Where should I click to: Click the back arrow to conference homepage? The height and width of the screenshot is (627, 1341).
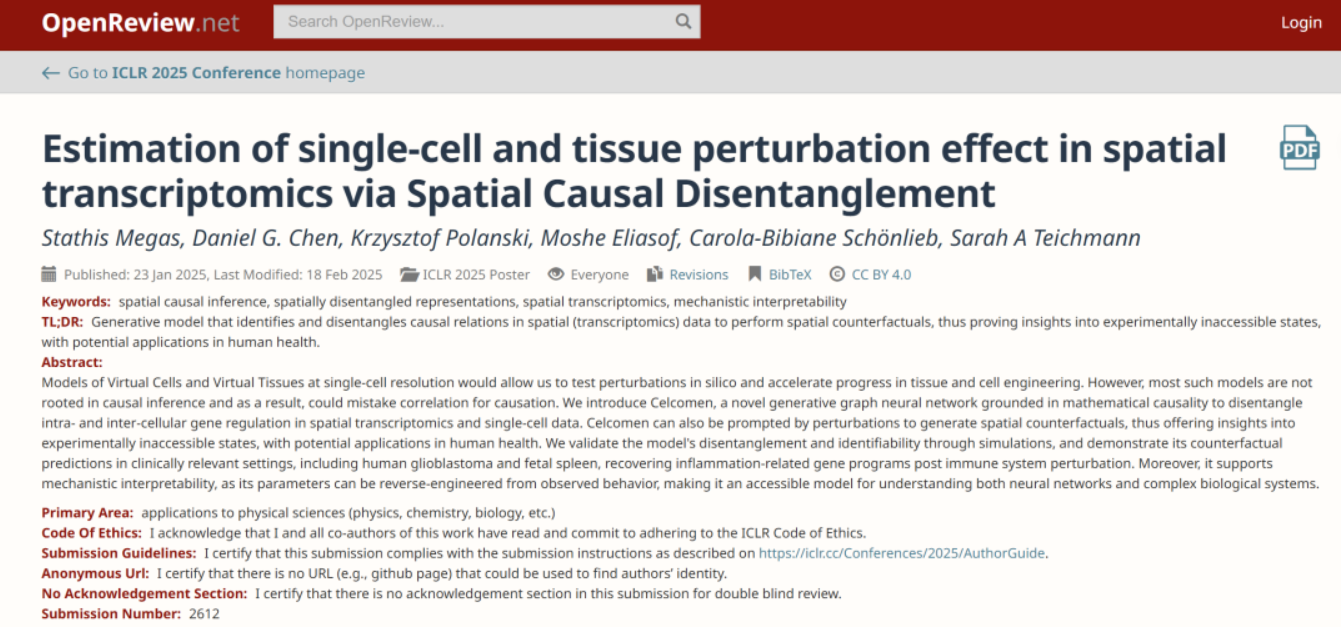(x=50, y=73)
